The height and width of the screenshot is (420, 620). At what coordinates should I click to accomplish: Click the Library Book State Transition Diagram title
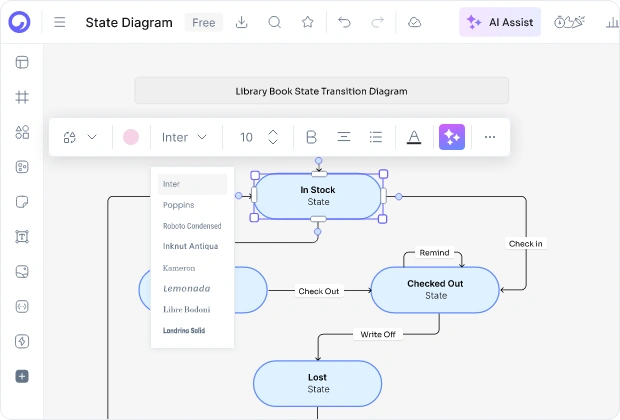[321, 91]
